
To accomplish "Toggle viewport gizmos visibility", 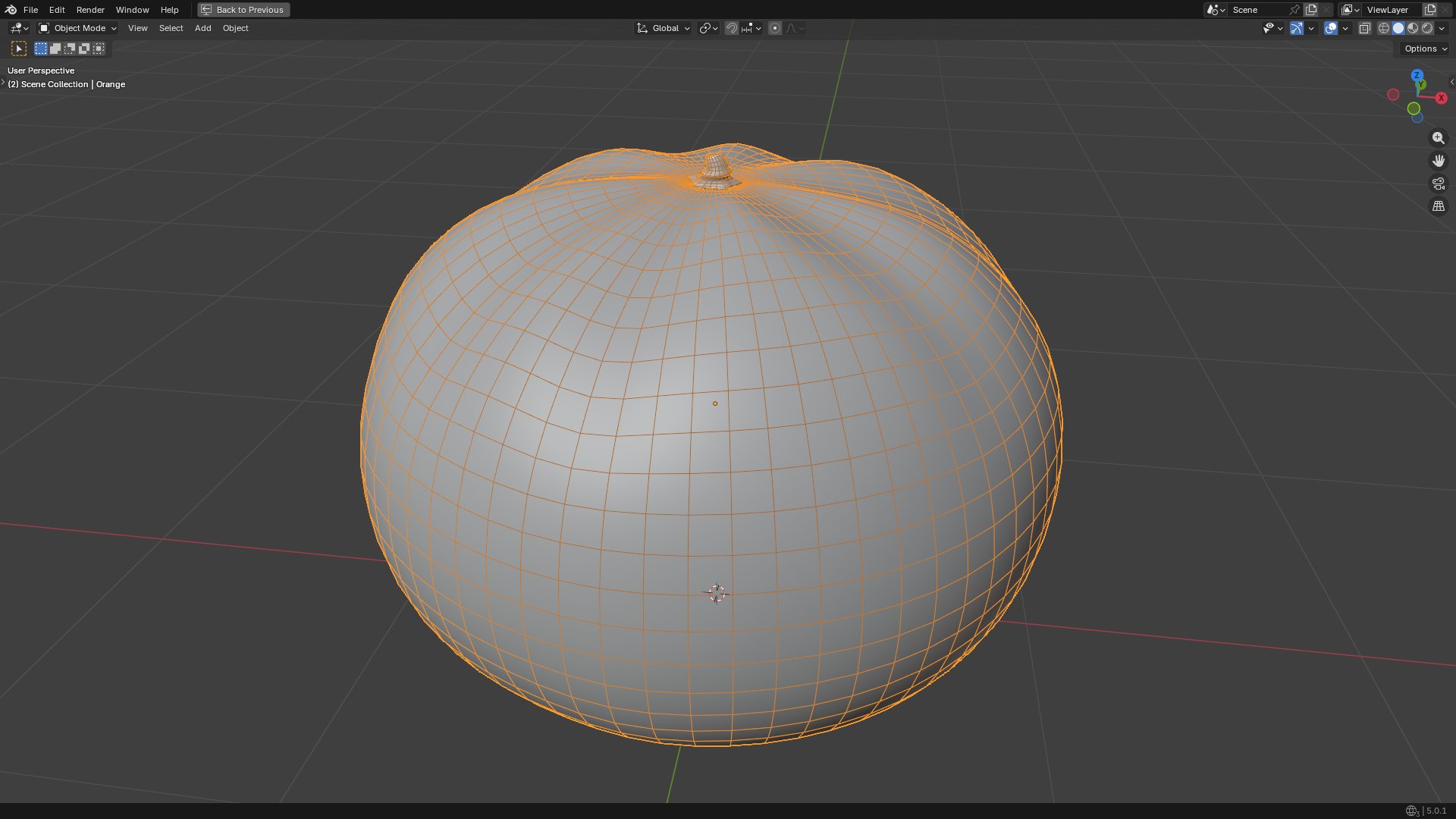I will point(1297,28).
